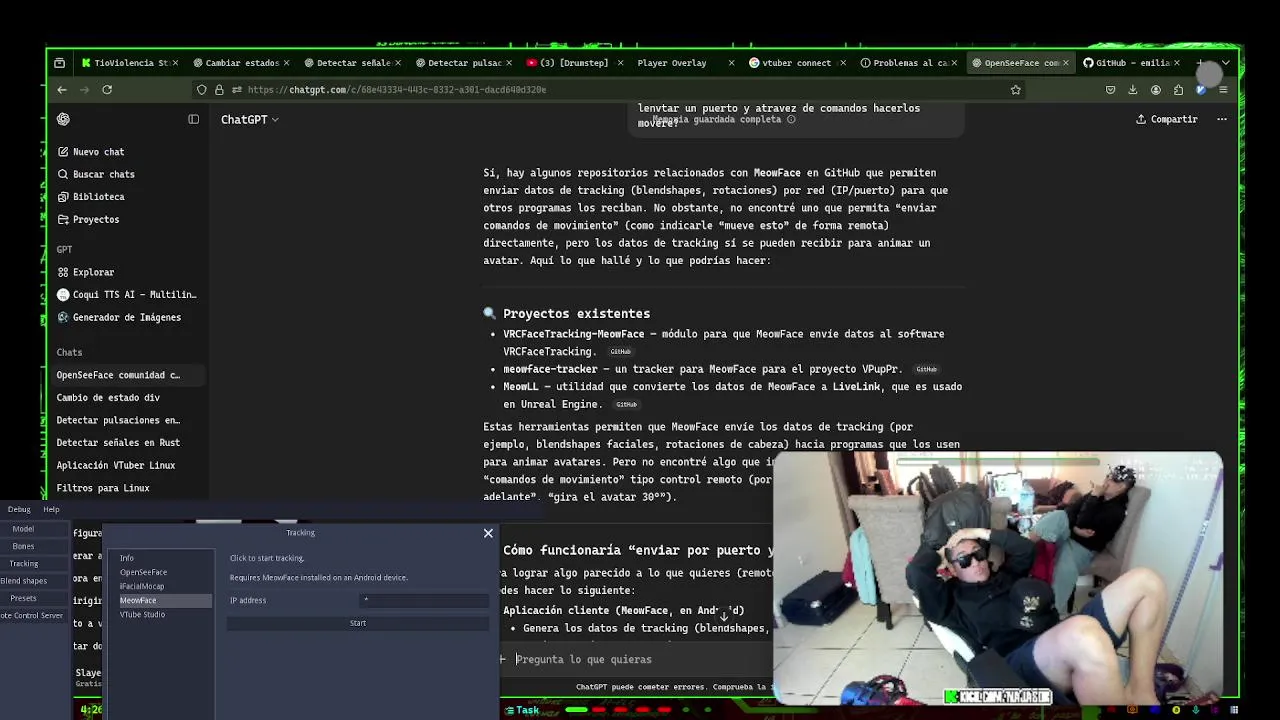Click the Buscar chats search icon
The image size is (1280, 720).
(x=63, y=174)
